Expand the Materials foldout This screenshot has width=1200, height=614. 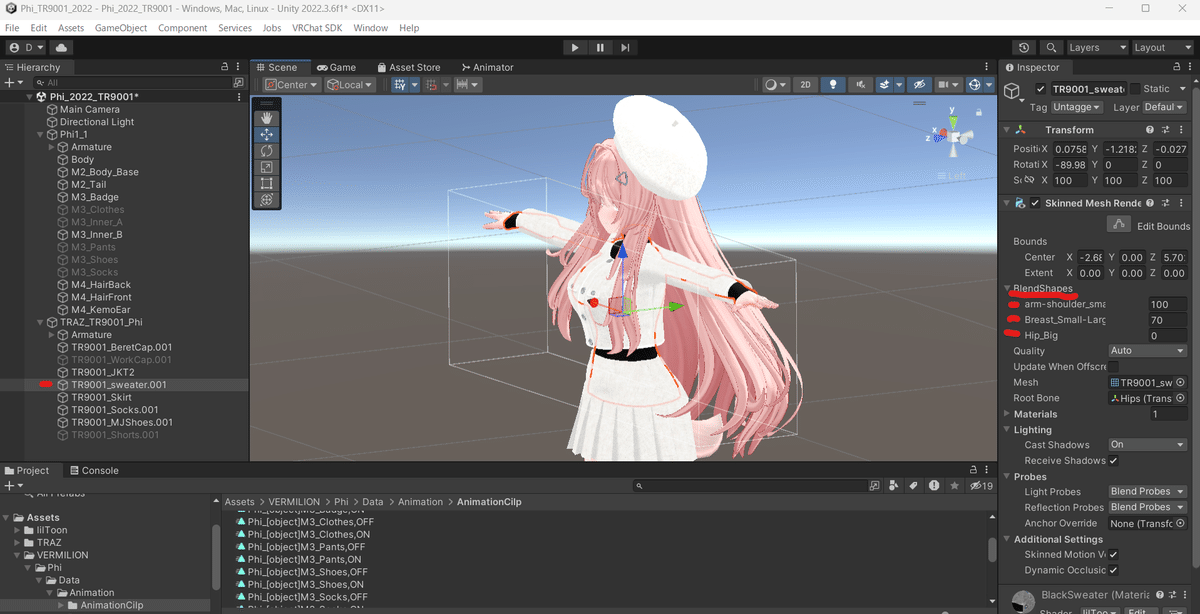(x=1007, y=414)
